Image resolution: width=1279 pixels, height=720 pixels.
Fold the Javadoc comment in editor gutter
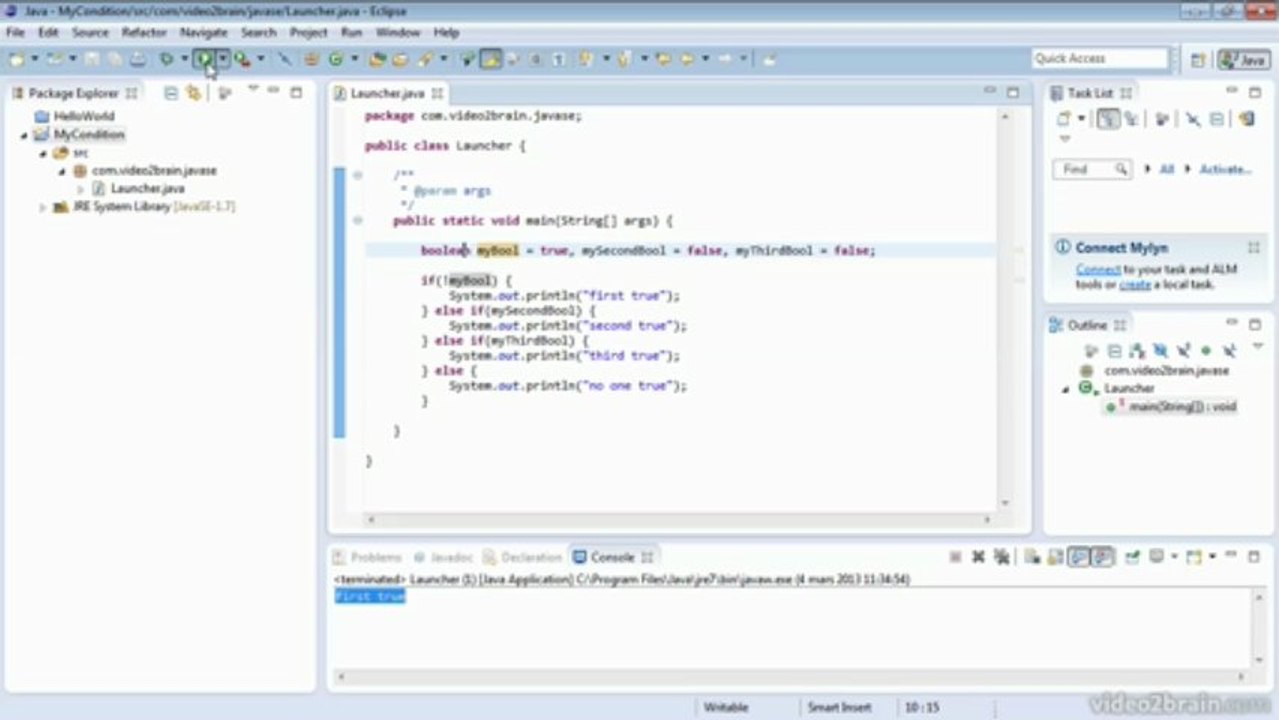point(357,175)
